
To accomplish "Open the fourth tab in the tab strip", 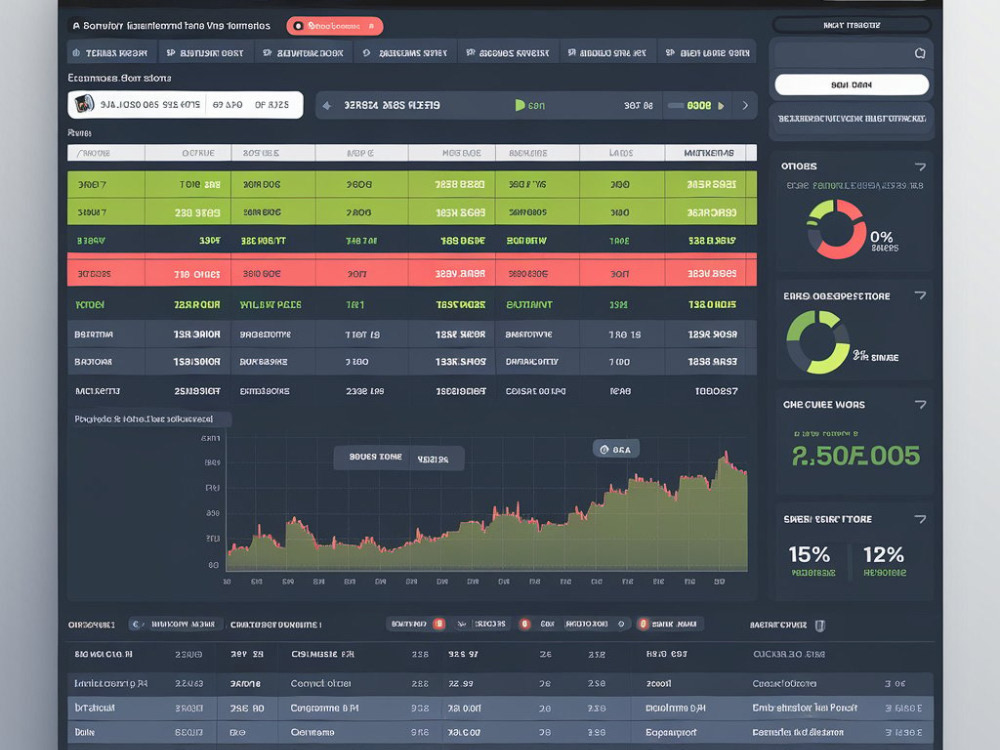I will tap(405, 53).
